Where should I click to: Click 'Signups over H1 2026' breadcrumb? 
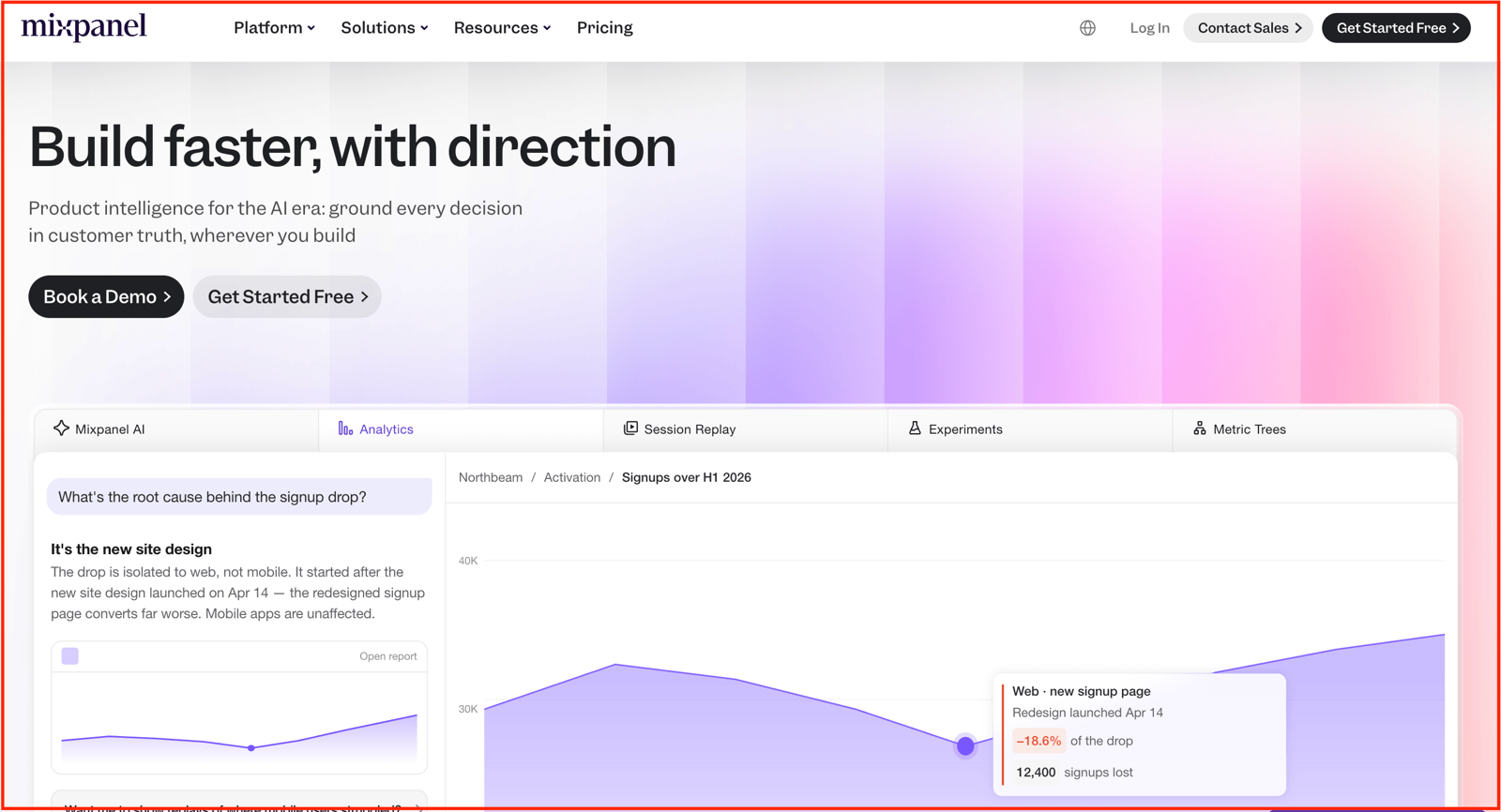(687, 477)
